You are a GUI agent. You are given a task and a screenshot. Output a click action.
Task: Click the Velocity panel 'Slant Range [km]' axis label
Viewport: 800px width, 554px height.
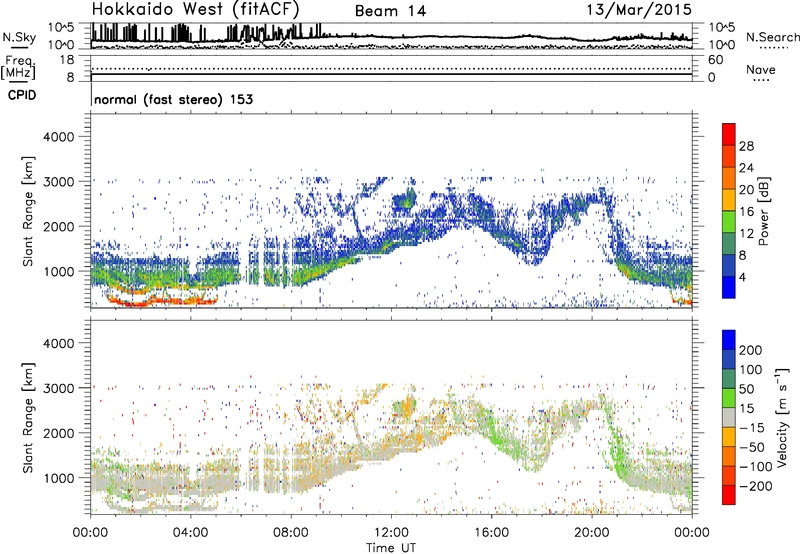28,418
